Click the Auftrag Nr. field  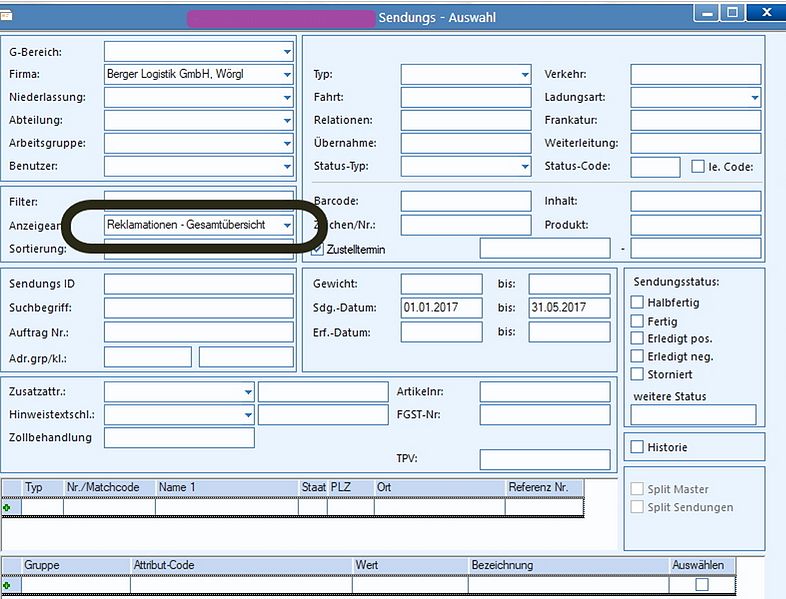click(x=199, y=332)
